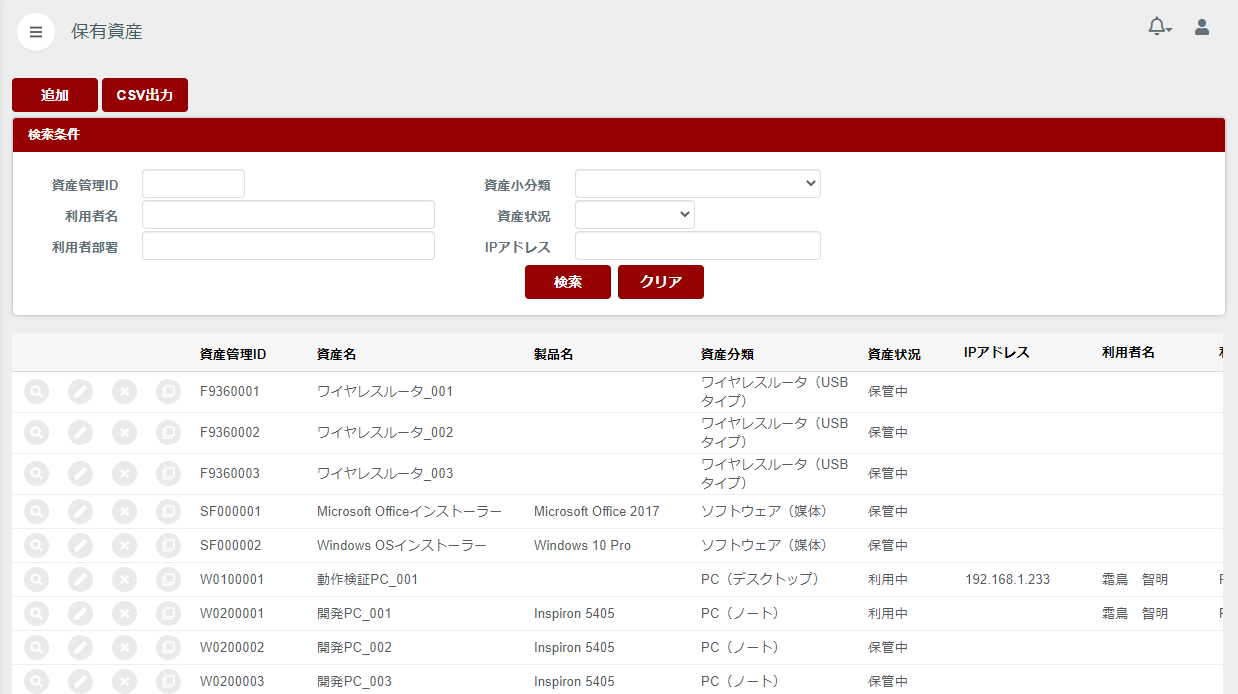Open the hamburger navigation menu

[x=36, y=31]
